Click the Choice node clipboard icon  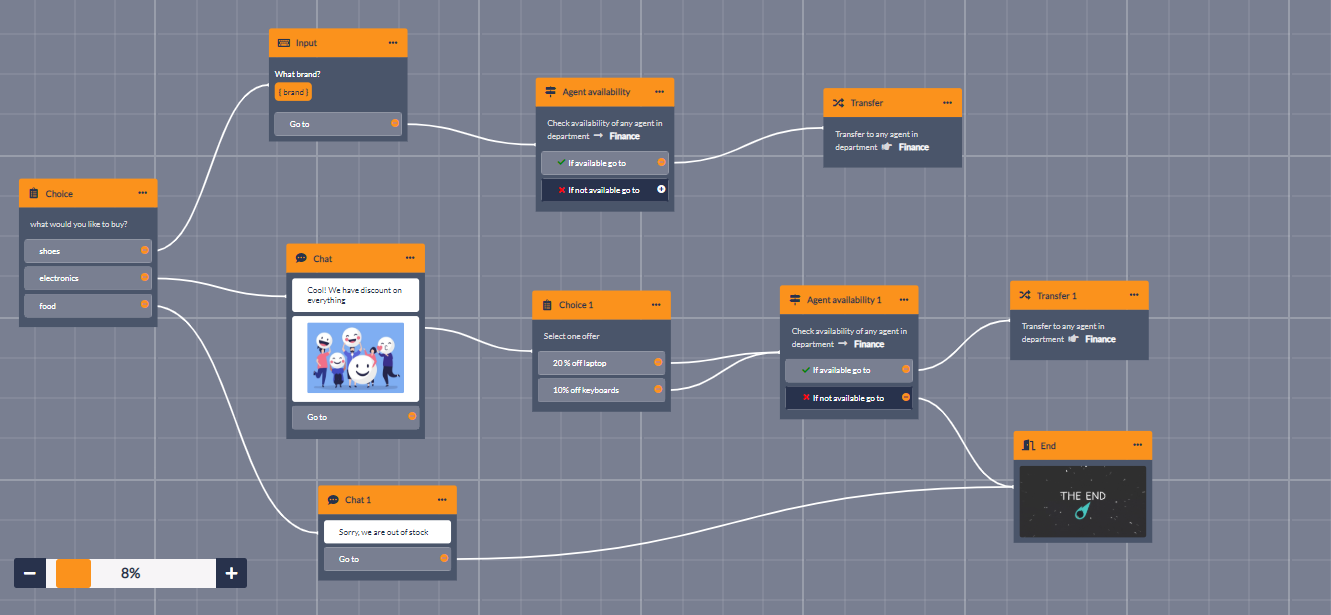34,194
